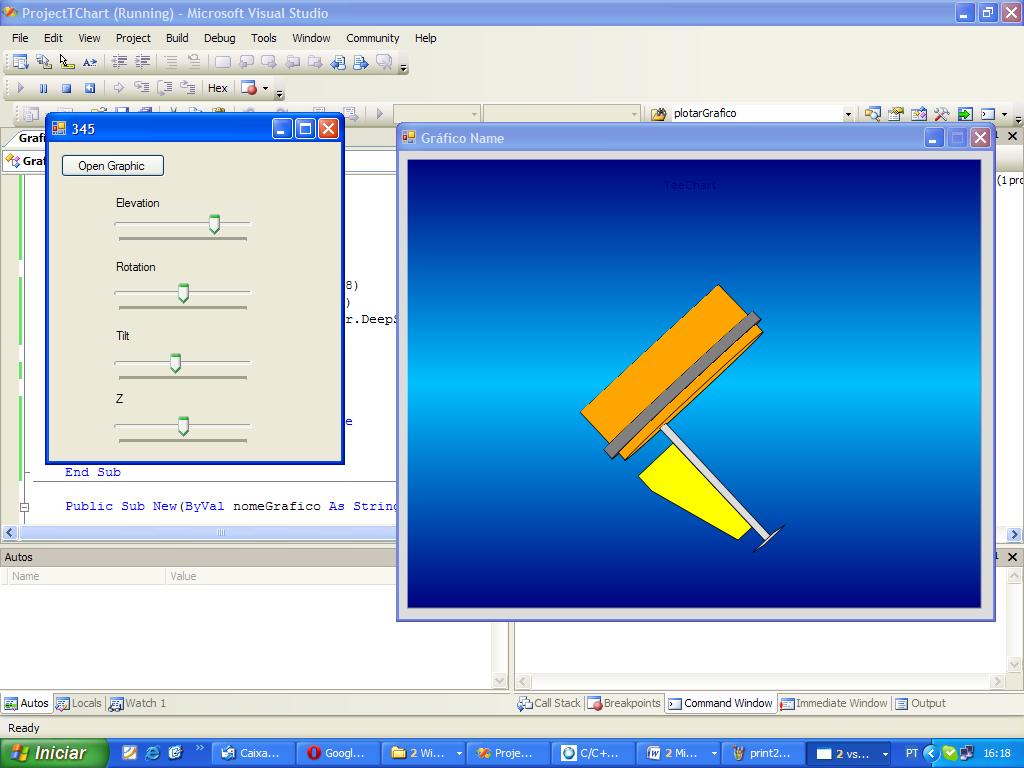This screenshot has height=768, width=1024.
Task: Click the Properties Window toolbar icon
Action: coord(896,114)
